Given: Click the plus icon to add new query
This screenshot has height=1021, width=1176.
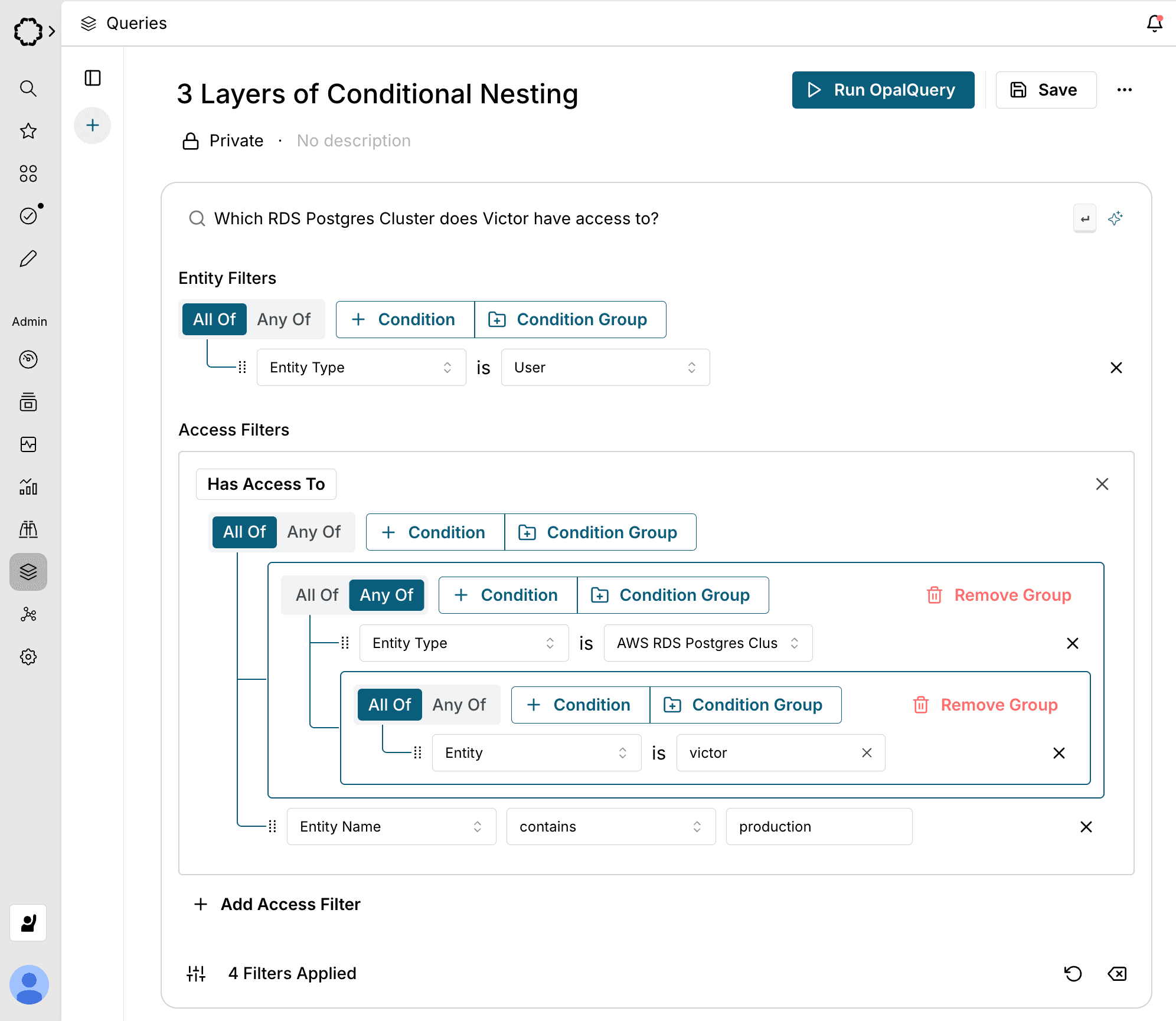Looking at the screenshot, I should pos(93,125).
